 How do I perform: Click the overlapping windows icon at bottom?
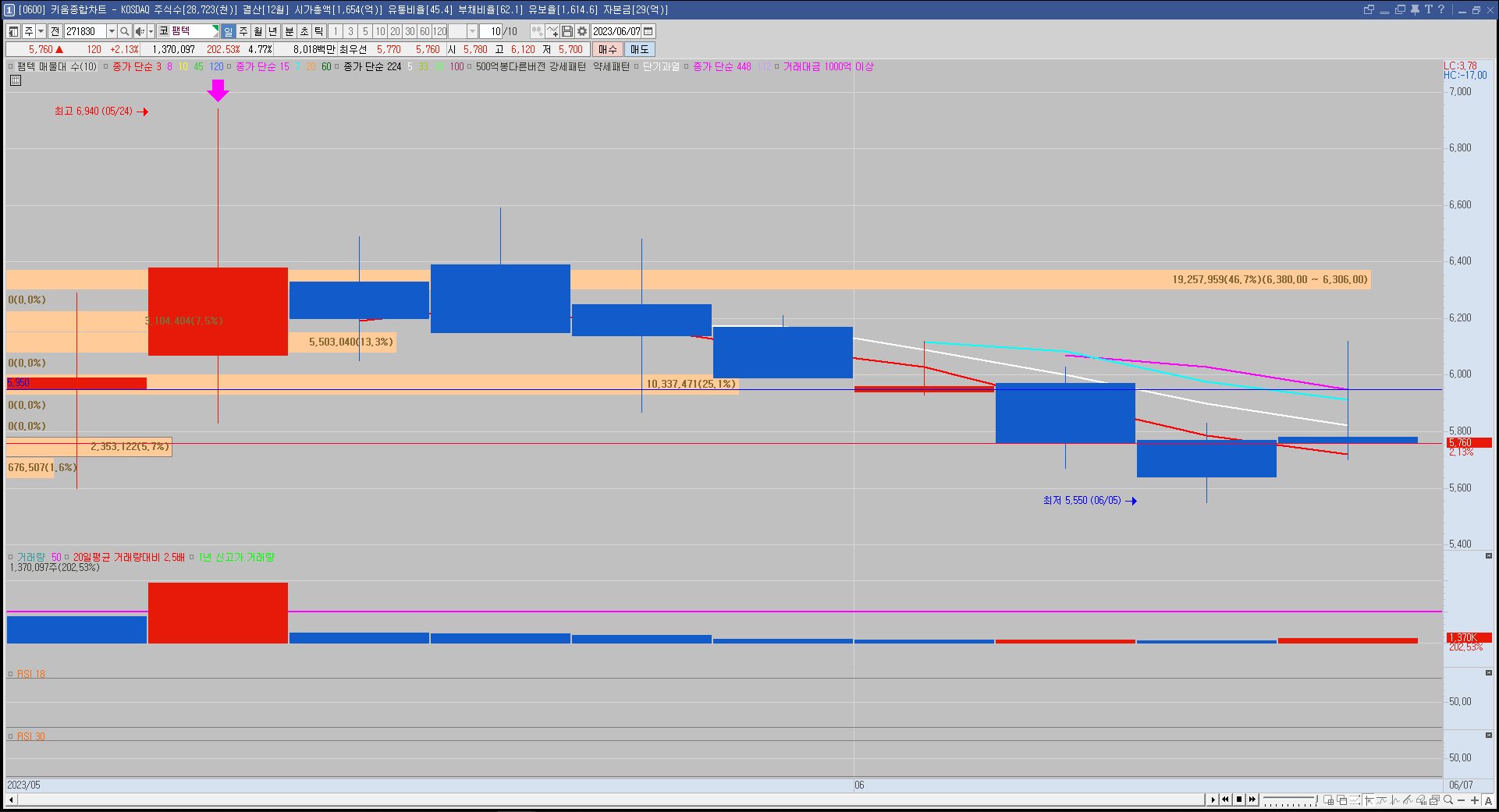1342,800
